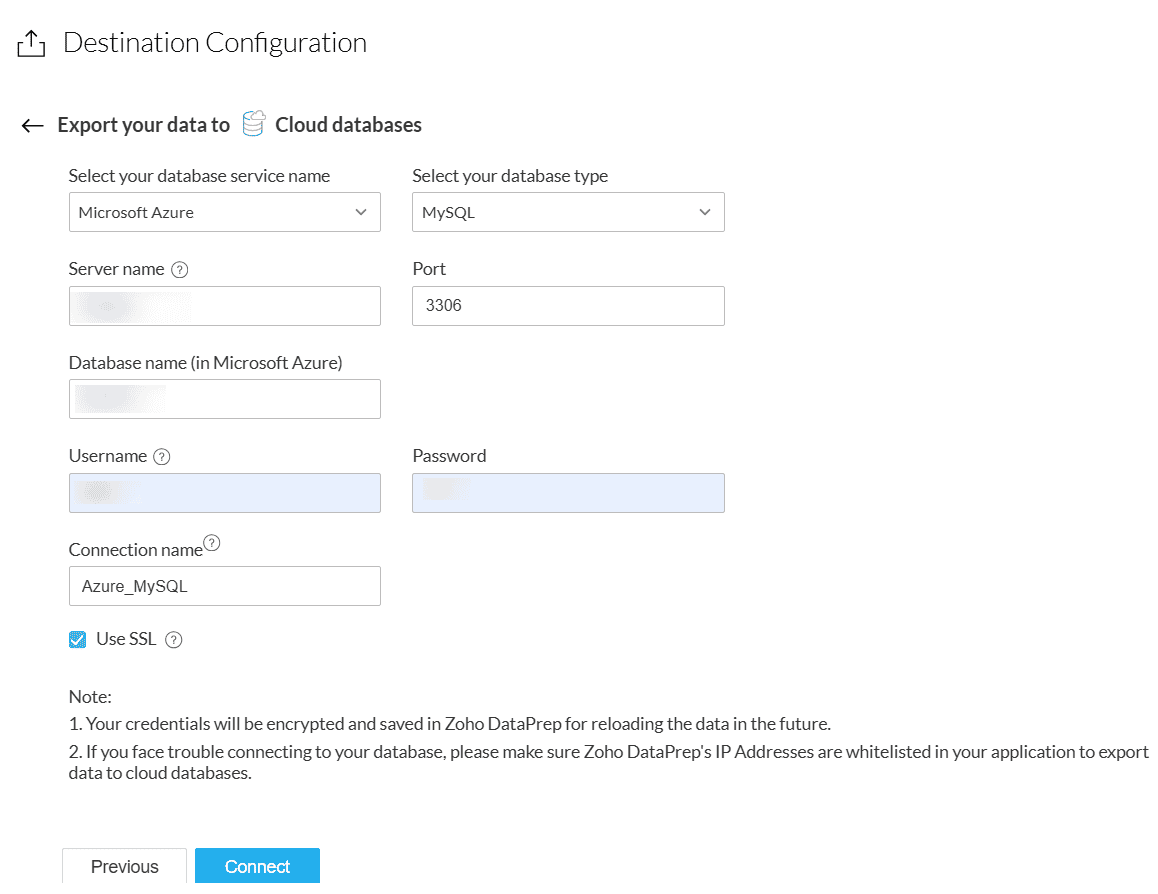Click the chevron on the MySQL dropdown
The image size is (1158, 894).
[705, 212]
